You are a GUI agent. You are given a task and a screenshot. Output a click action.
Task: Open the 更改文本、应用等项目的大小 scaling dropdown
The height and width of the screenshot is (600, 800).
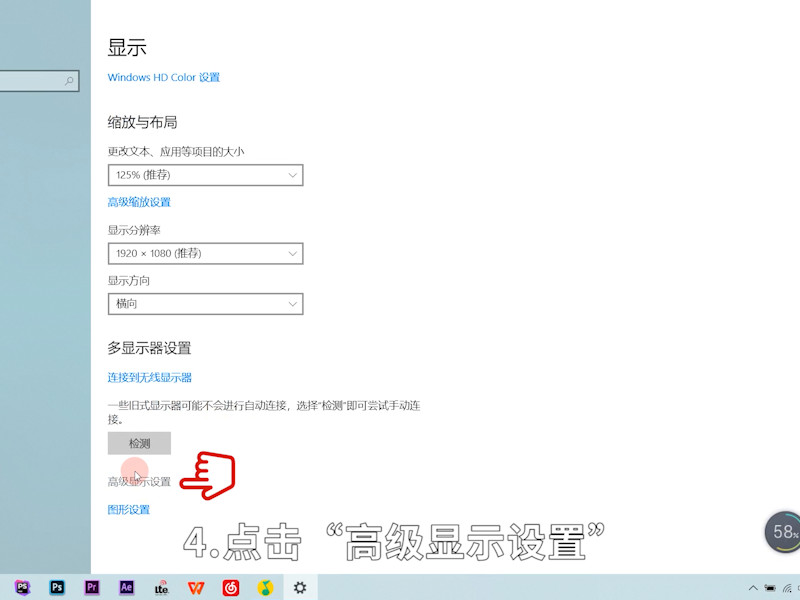205,175
